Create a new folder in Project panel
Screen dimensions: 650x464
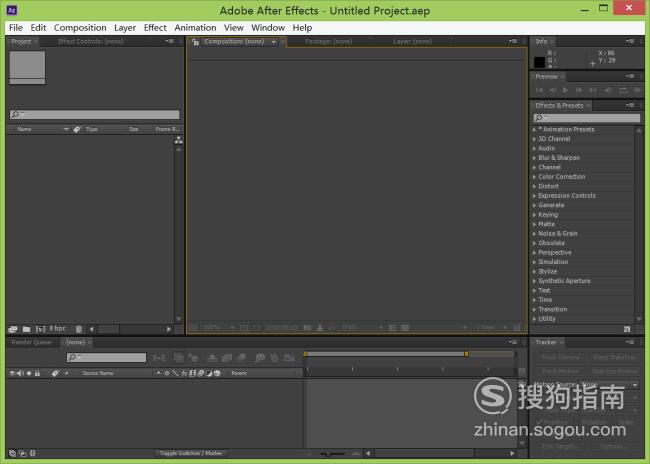(27, 329)
